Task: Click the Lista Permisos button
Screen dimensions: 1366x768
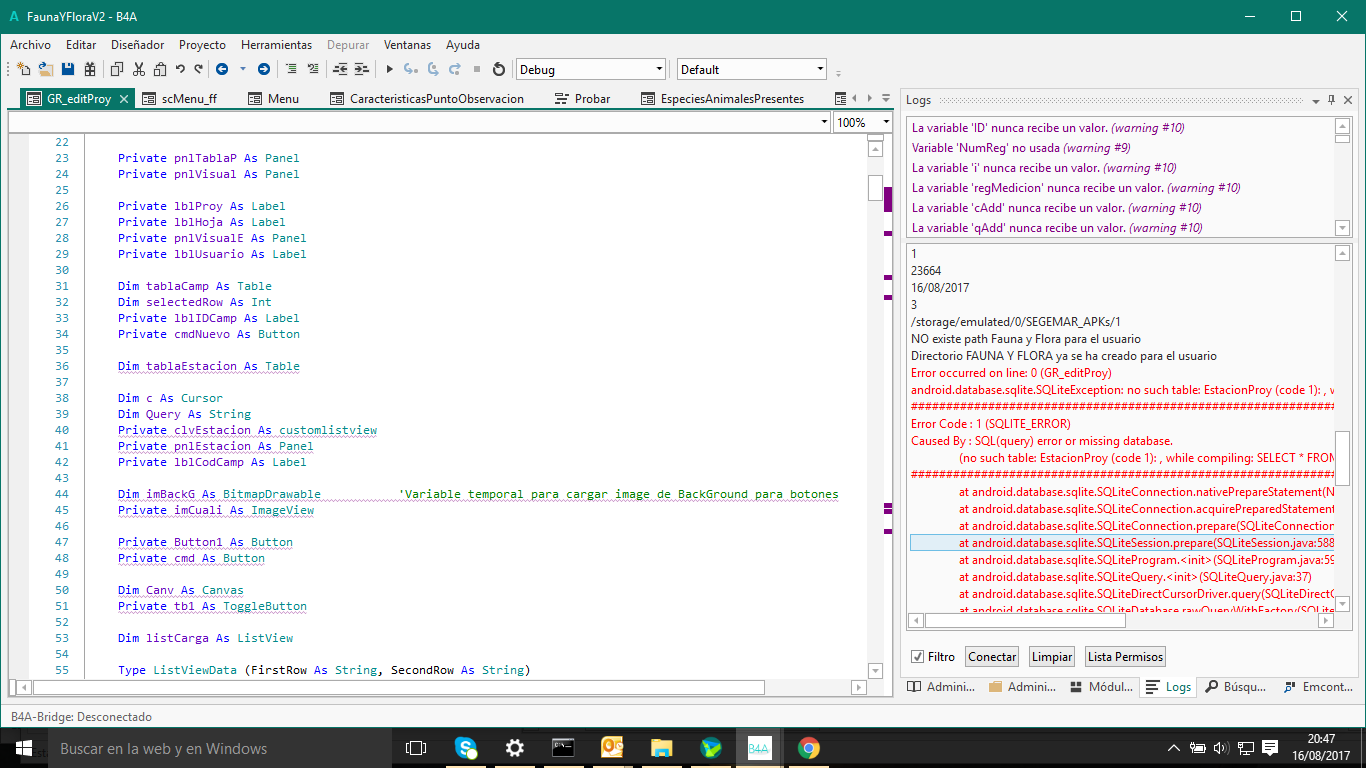Action: (1125, 657)
